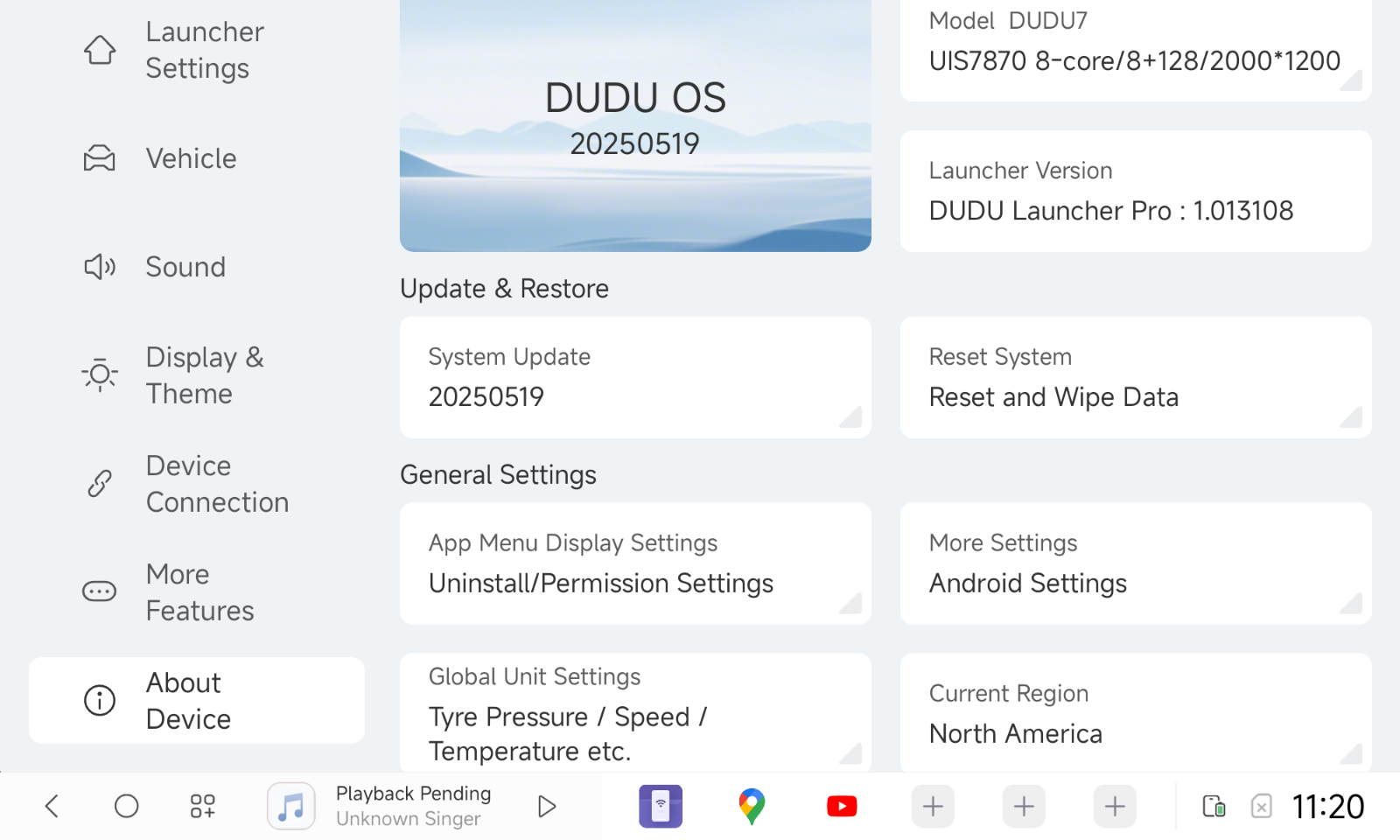Add app to second empty dock slot
1400x840 pixels.
pyautogui.click(x=1024, y=806)
